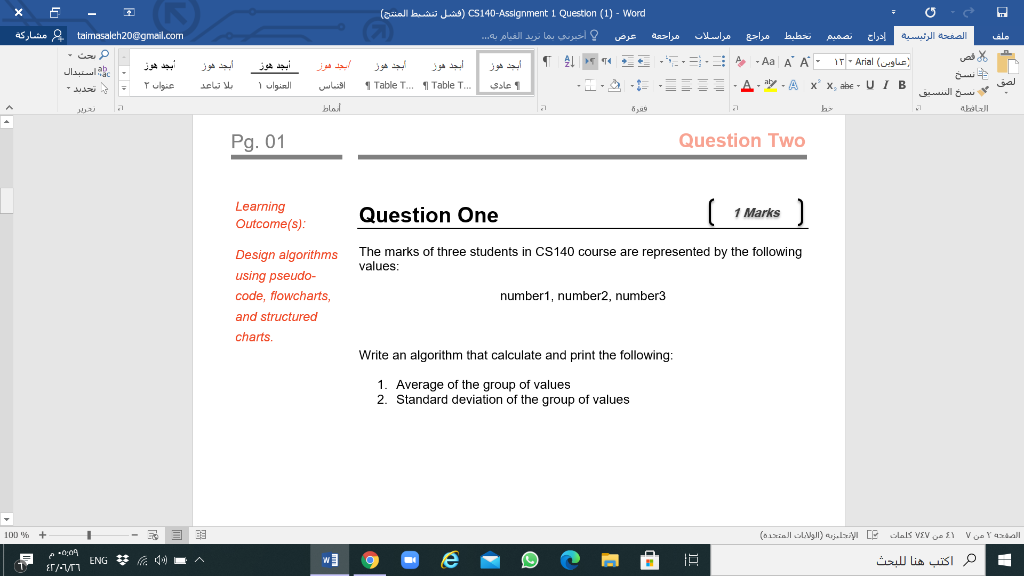Screen dimensions: 1024x576
Task: Click the paragraph shading bucket icon
Action: click(615, 86)
